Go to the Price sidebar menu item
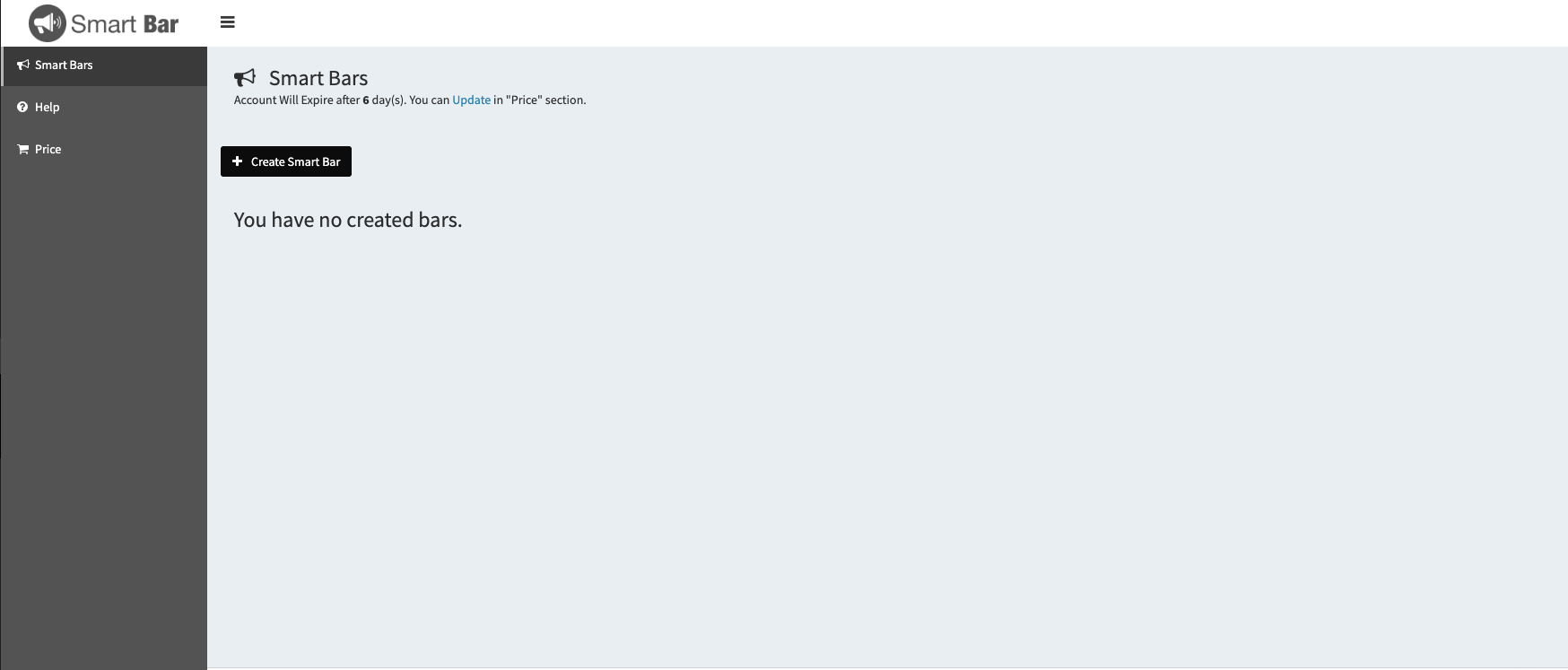Image resolution: width=1568 pixels, height=670 pixels. (48, 150)
